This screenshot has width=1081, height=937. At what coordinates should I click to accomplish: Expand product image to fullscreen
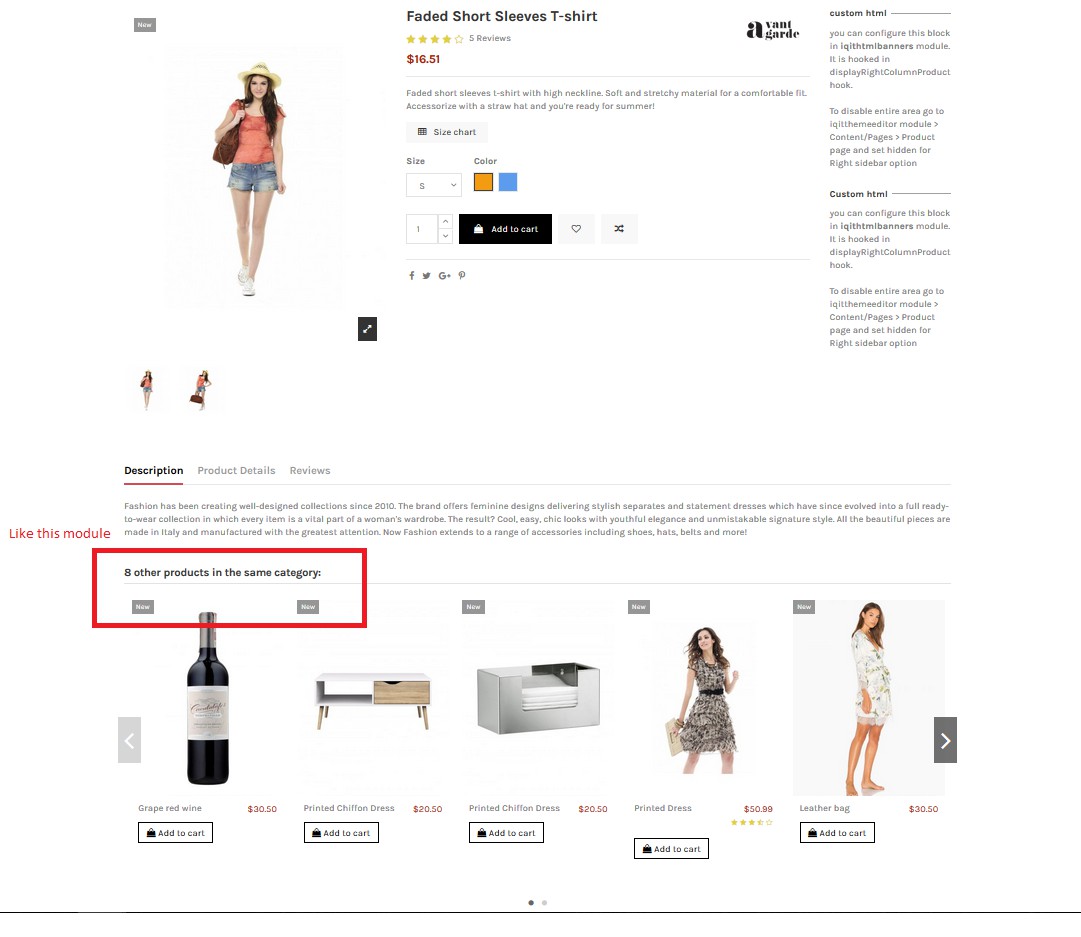(x=367, y=329)
